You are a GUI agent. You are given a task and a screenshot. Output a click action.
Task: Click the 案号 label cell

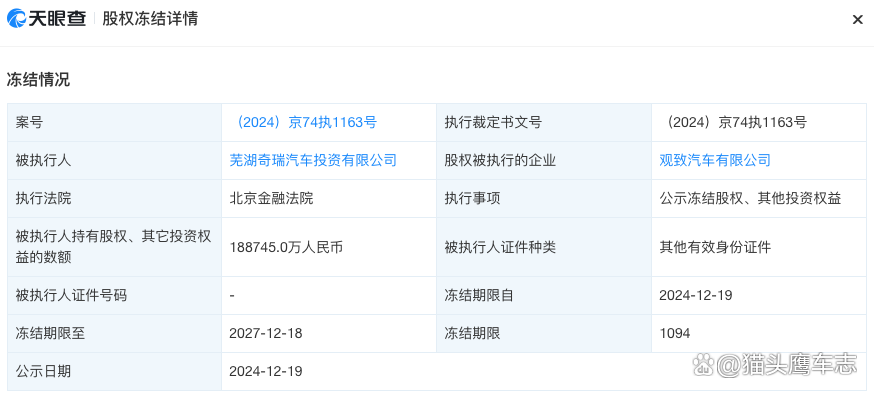pyautogui.click(x=114, y=123)
